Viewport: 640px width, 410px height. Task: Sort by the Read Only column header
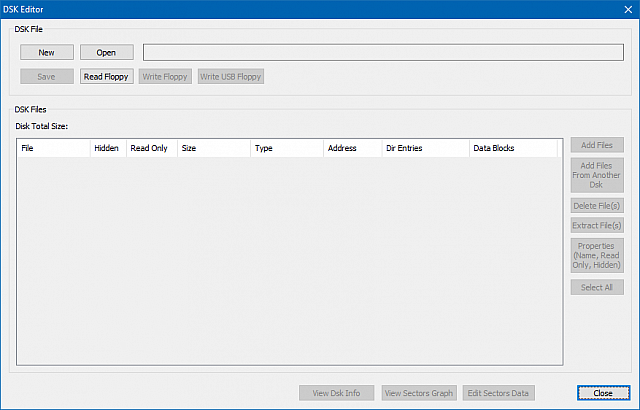pos(152,148)
